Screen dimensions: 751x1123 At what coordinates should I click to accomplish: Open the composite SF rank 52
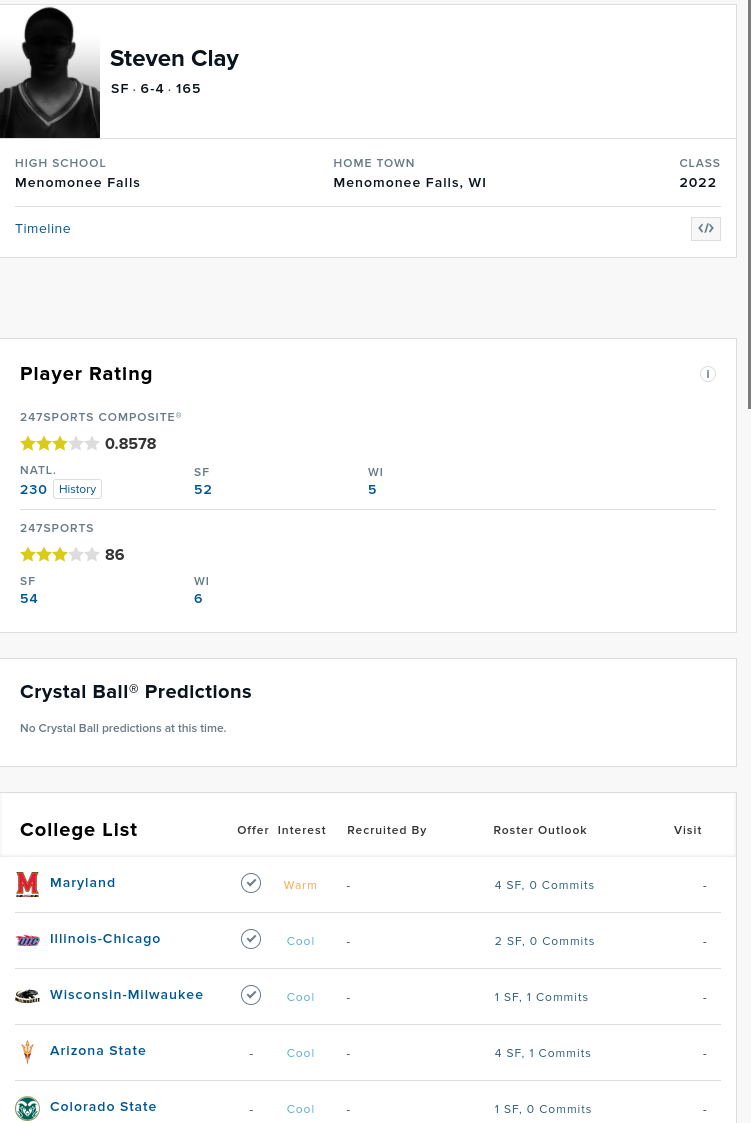(x=203, y=489)
